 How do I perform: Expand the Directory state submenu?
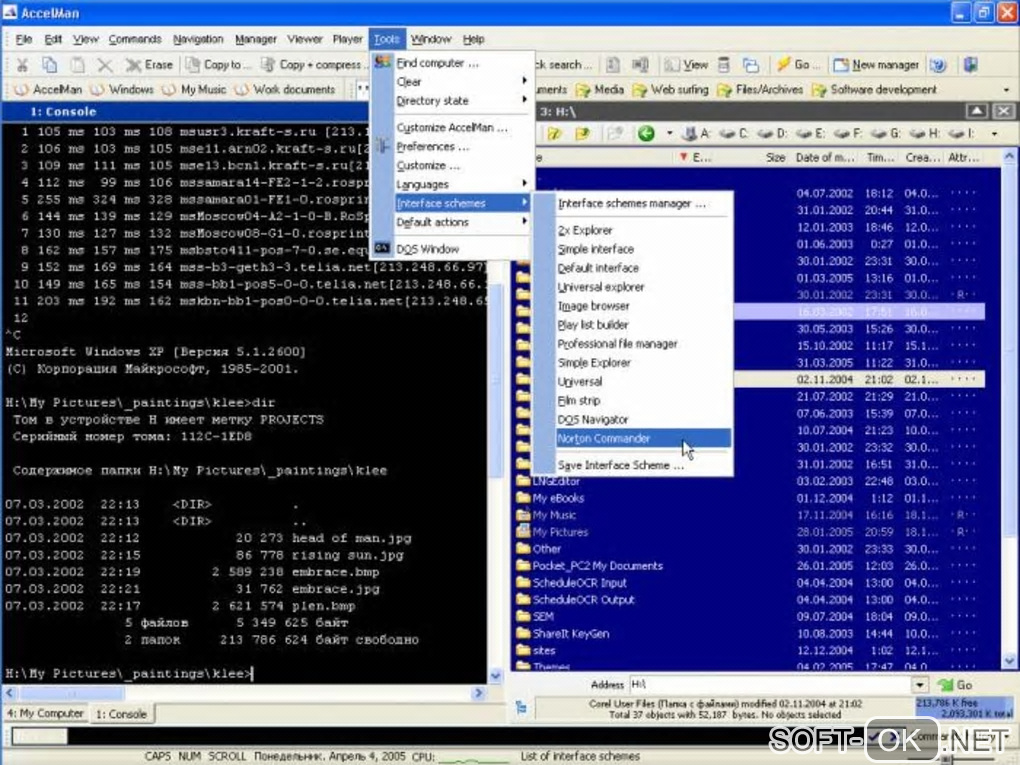click(x=451, y=101)
